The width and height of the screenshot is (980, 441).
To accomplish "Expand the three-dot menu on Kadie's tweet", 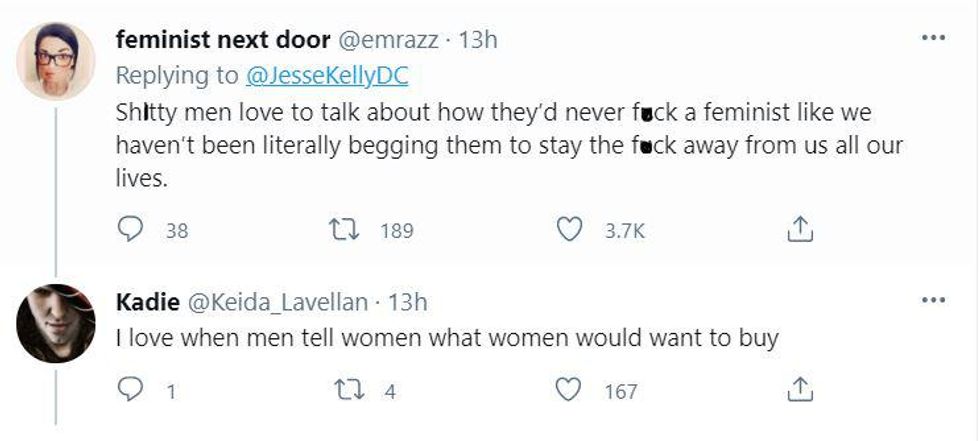I will point(932,300).
